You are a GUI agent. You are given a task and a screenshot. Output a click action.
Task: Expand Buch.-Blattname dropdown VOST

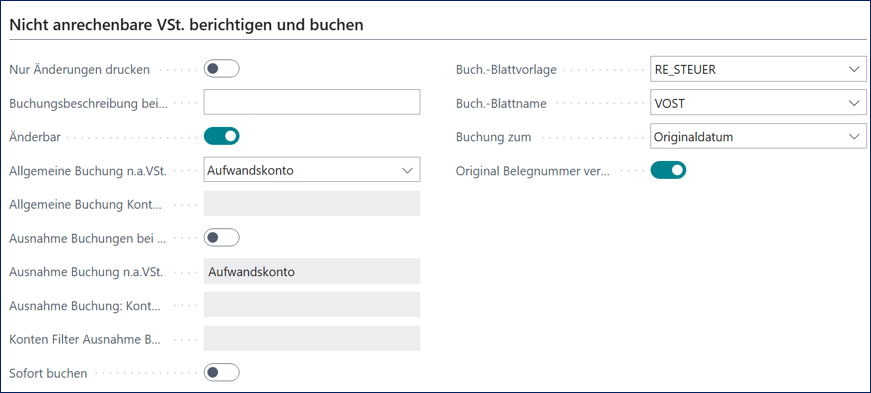[758, 103]
